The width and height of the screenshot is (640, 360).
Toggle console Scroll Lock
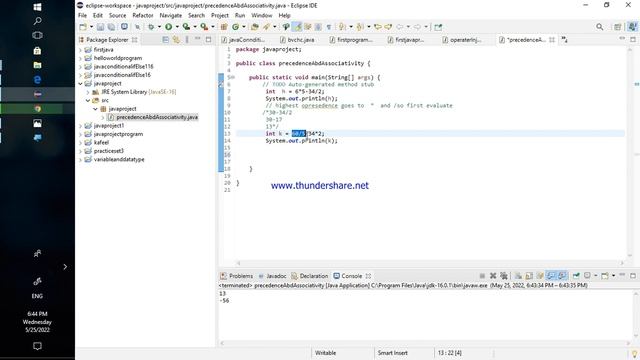click(529, 276)
